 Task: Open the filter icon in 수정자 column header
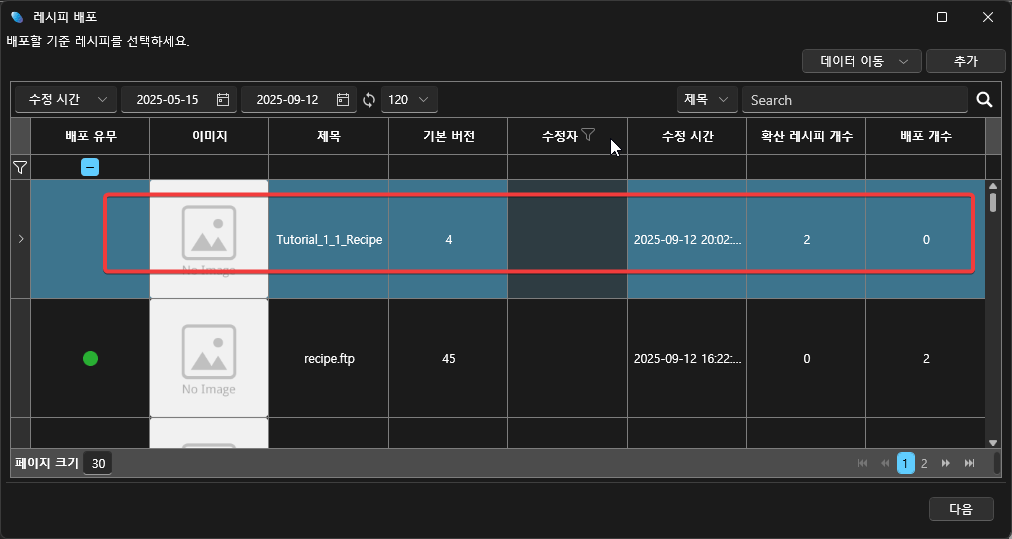[x=587, y=134]
